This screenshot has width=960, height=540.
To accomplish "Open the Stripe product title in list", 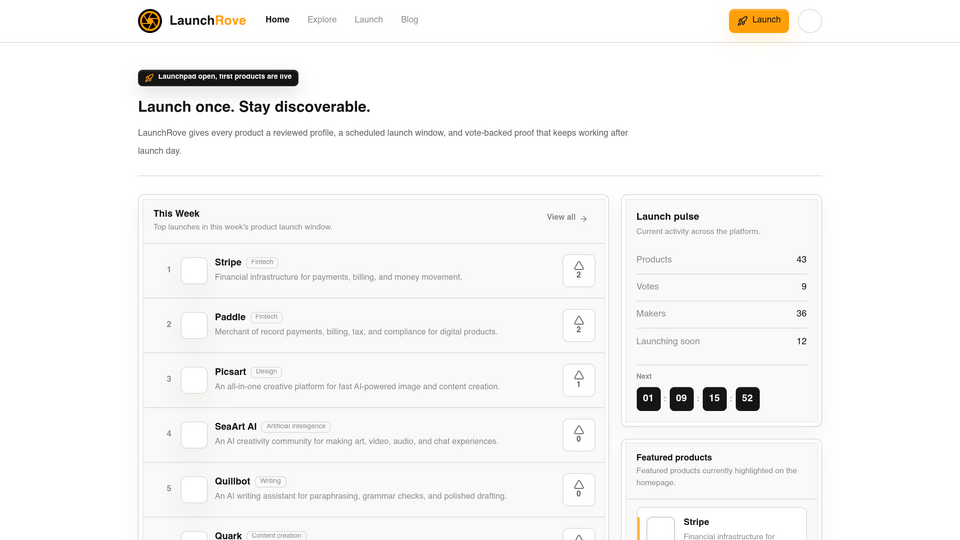I will point(228,262).
